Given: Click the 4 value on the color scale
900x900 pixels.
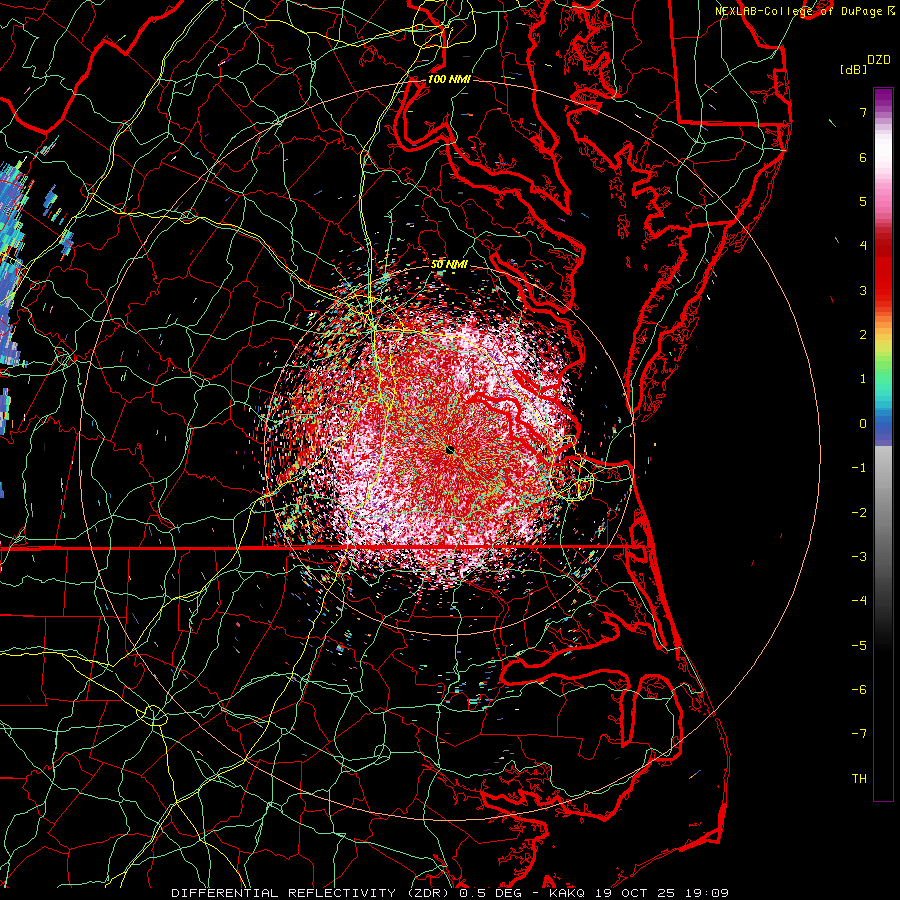Looking at the screenshot, I should point(863,246).
